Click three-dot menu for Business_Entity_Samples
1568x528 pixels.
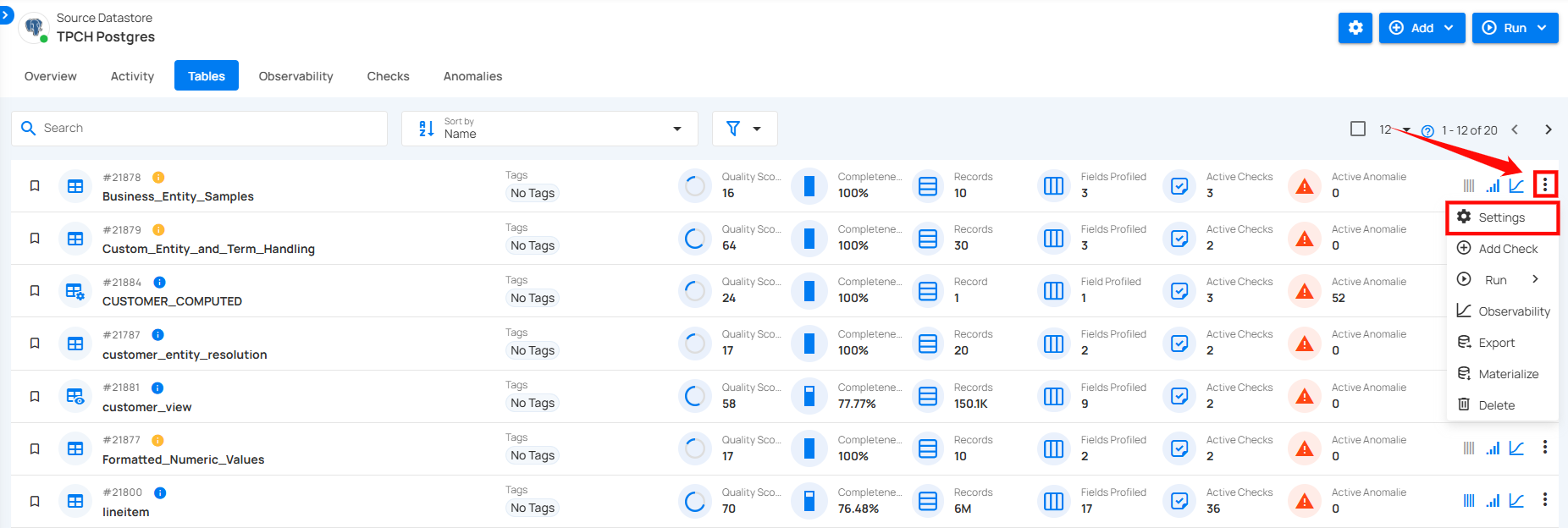1544,184
